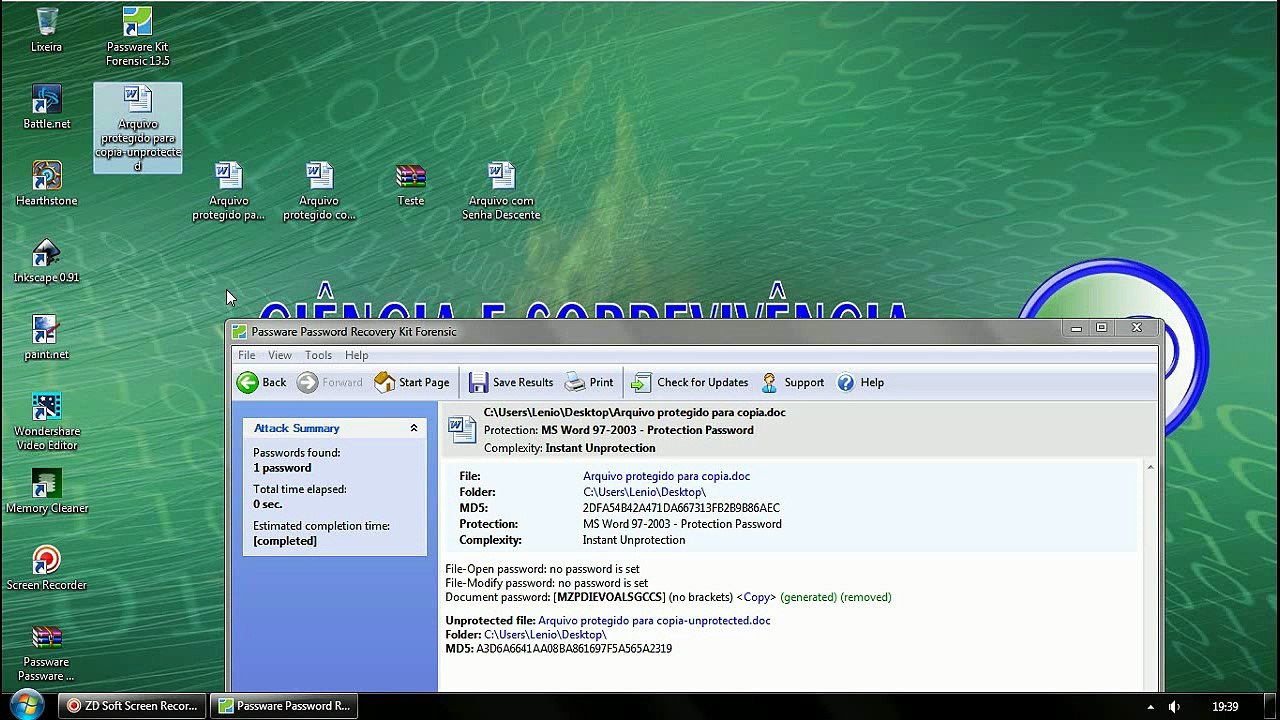Save Results using the floppy disk button
This screenshot has width=1280, height=720.
[510, 382]
